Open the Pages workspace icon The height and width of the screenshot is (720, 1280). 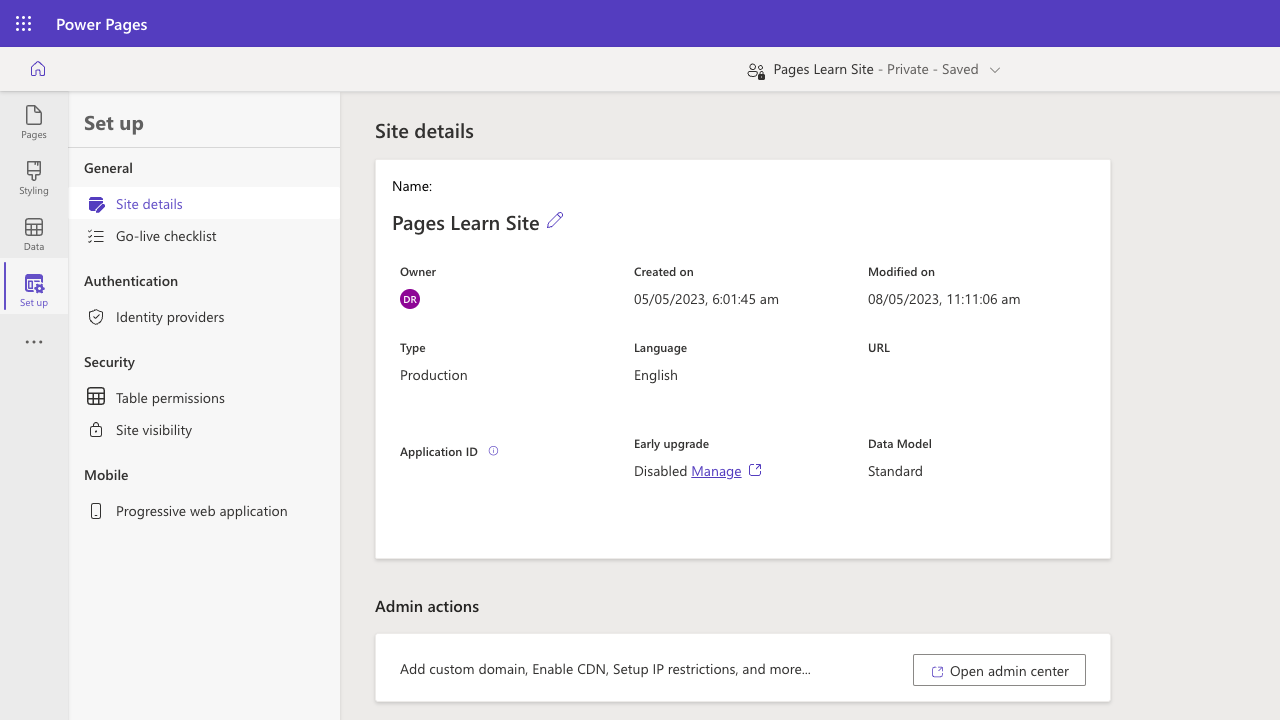click(x=33, y=122)
